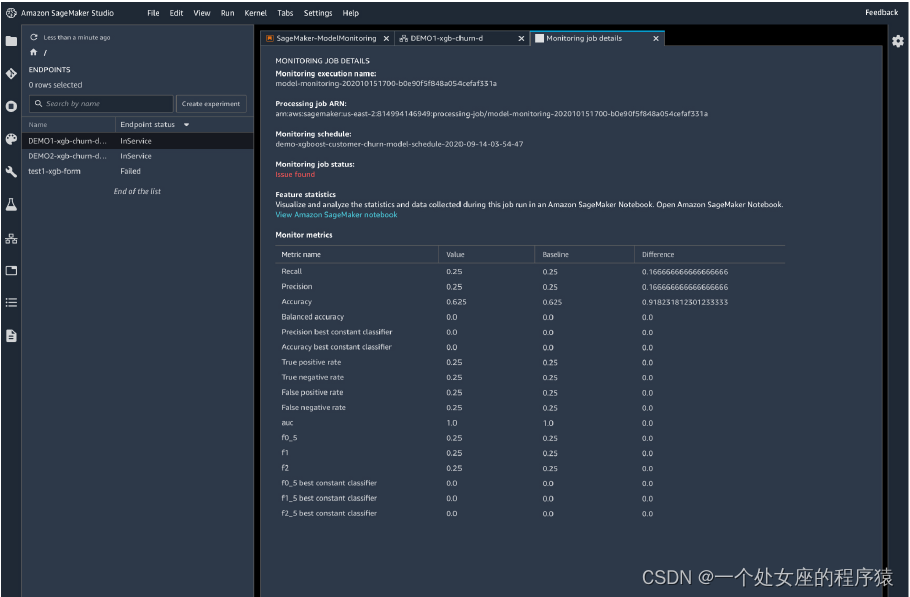This screenshot has height=597, width=910.
Task: Click the Feedback button
Action: coord(881,13)
